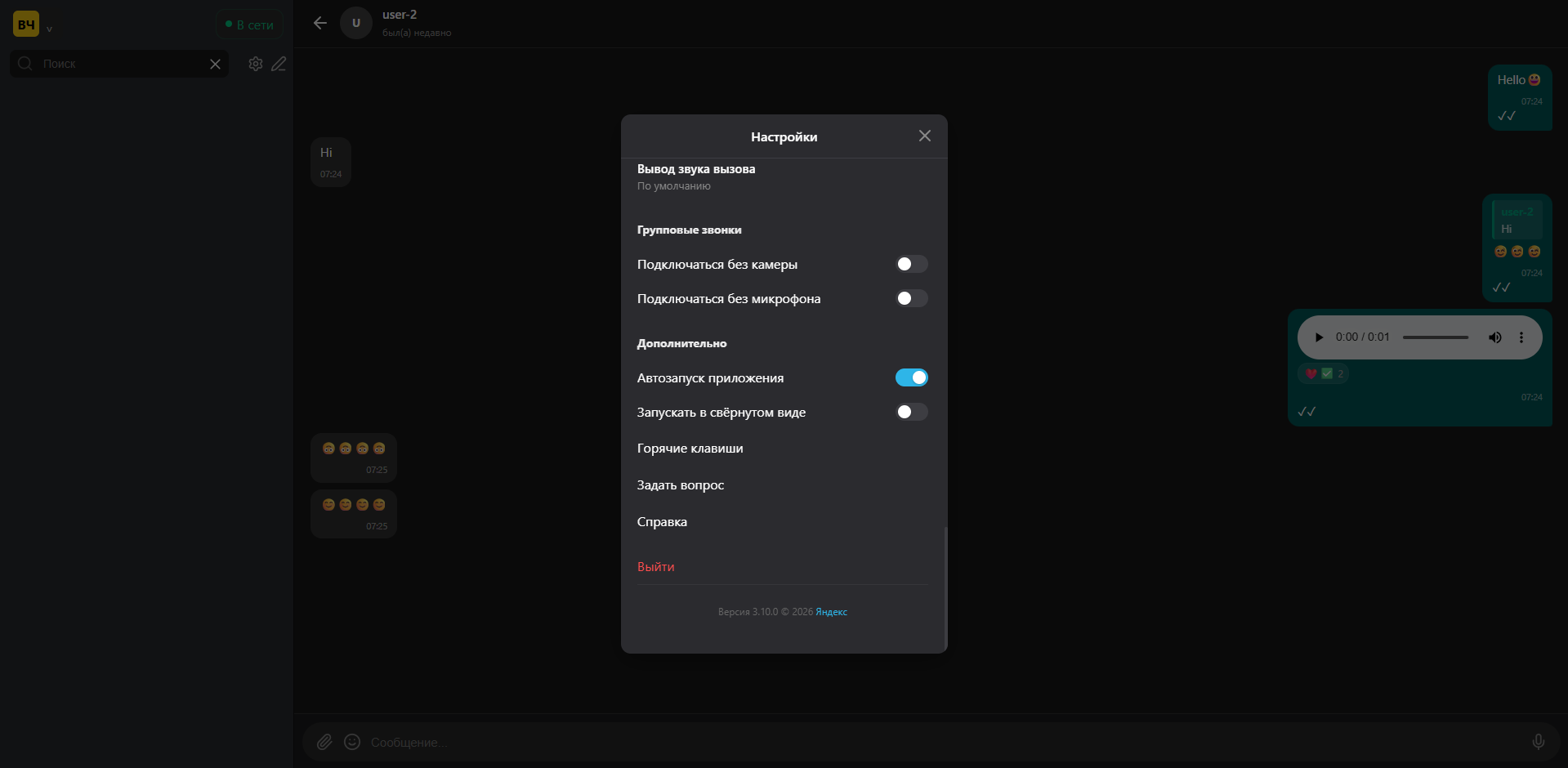Open Справка item
The width and height of the screenshot is (1568, 768).
click(662, 522)
